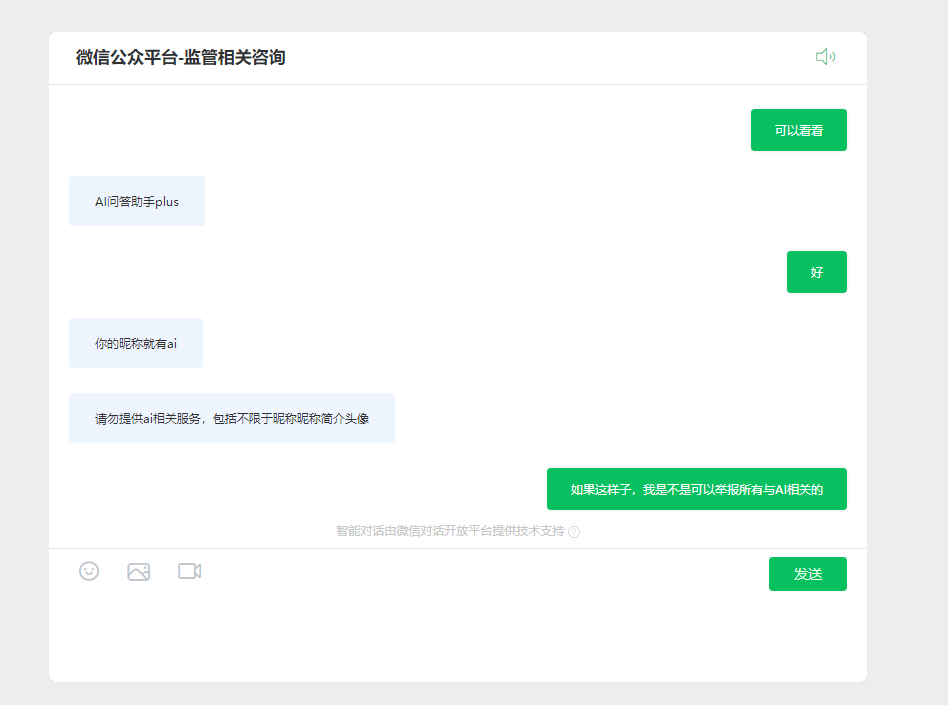Click the empty header bar beside the title

[544, 57]
